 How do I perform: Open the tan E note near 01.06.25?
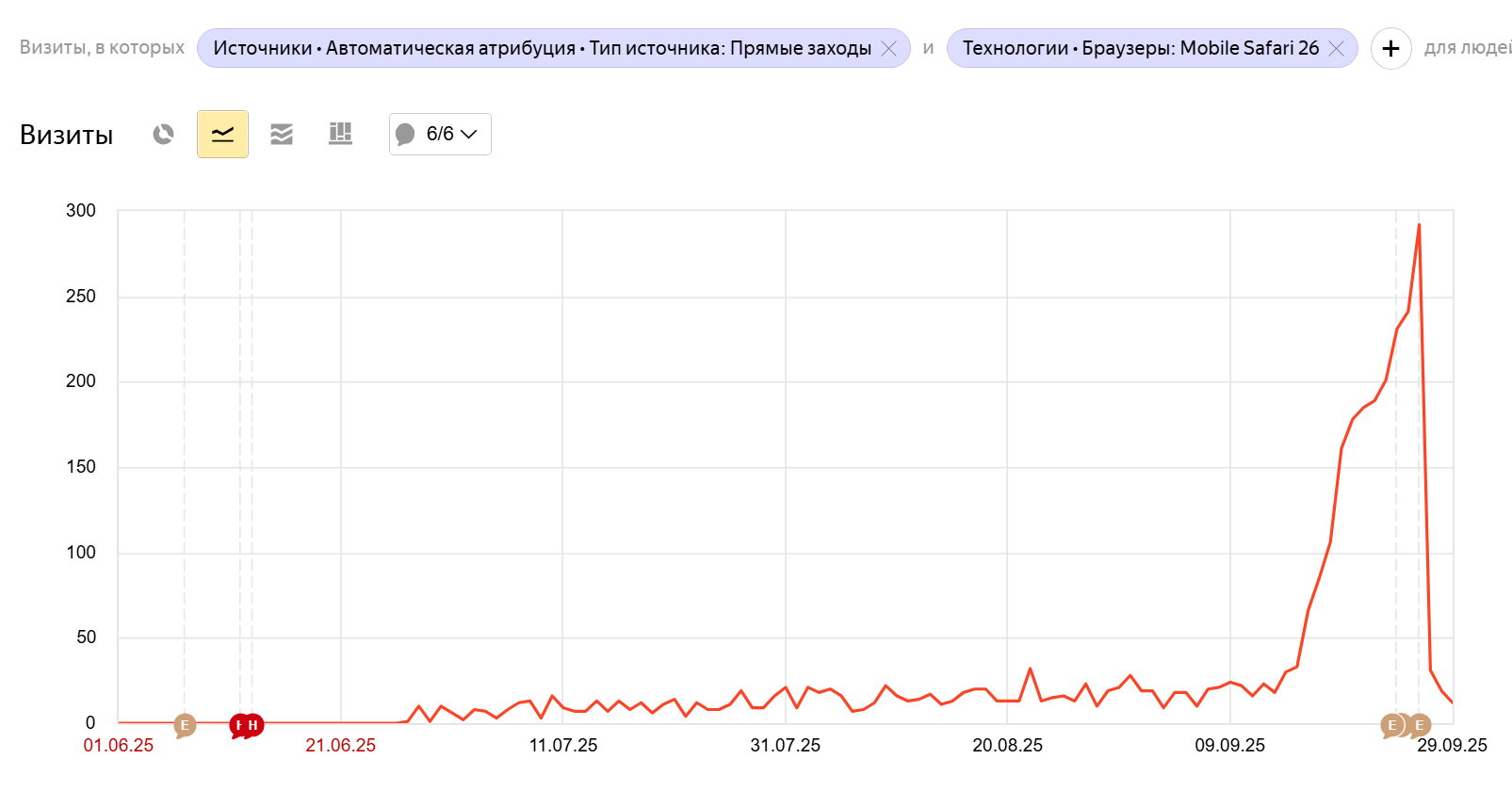[x=185, y=725]
